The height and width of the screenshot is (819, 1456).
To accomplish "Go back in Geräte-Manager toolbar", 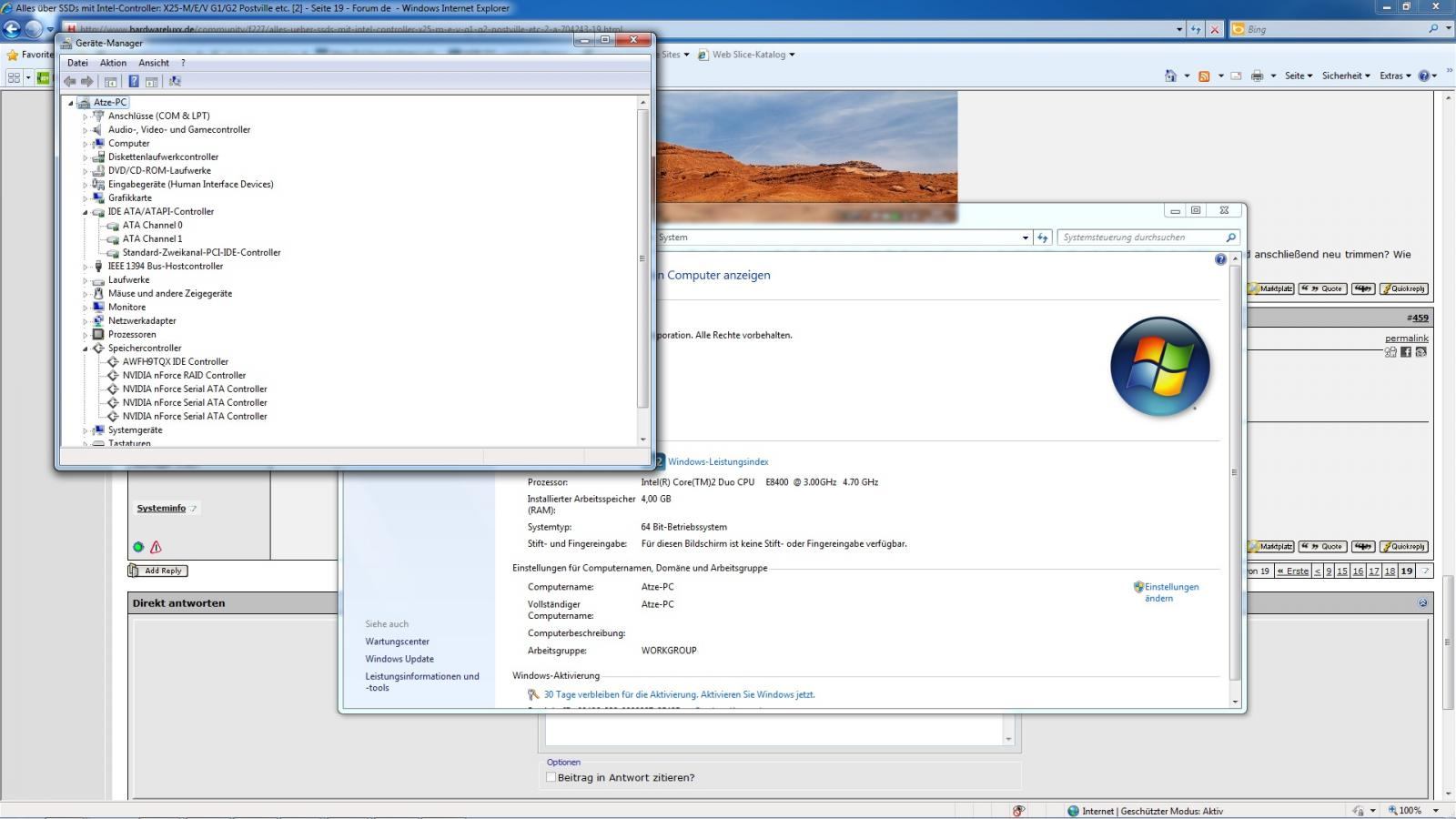I will pos(69,81).
